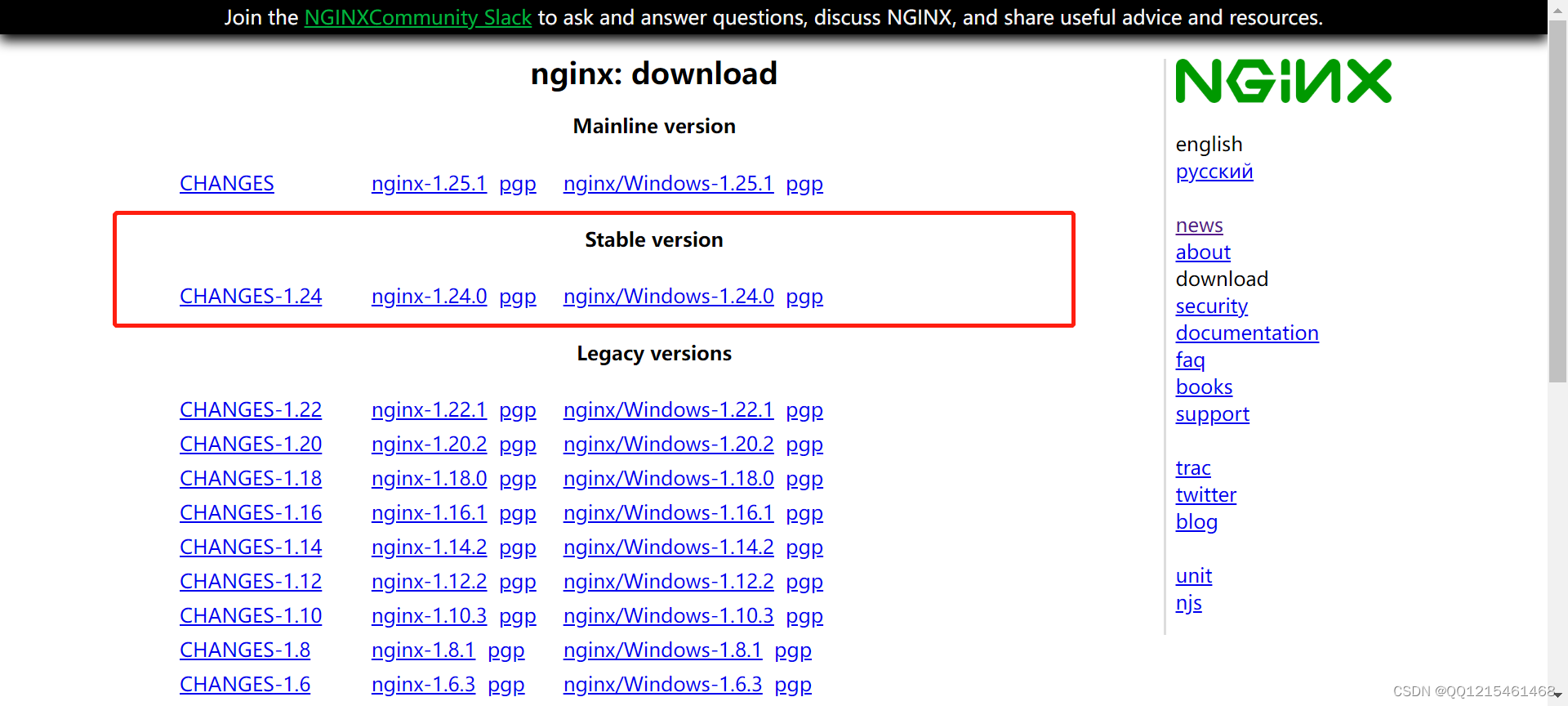Screen dimensions: 1568x706
Task: Download nginx-1.6.3 source
Action: coord(423,684)
